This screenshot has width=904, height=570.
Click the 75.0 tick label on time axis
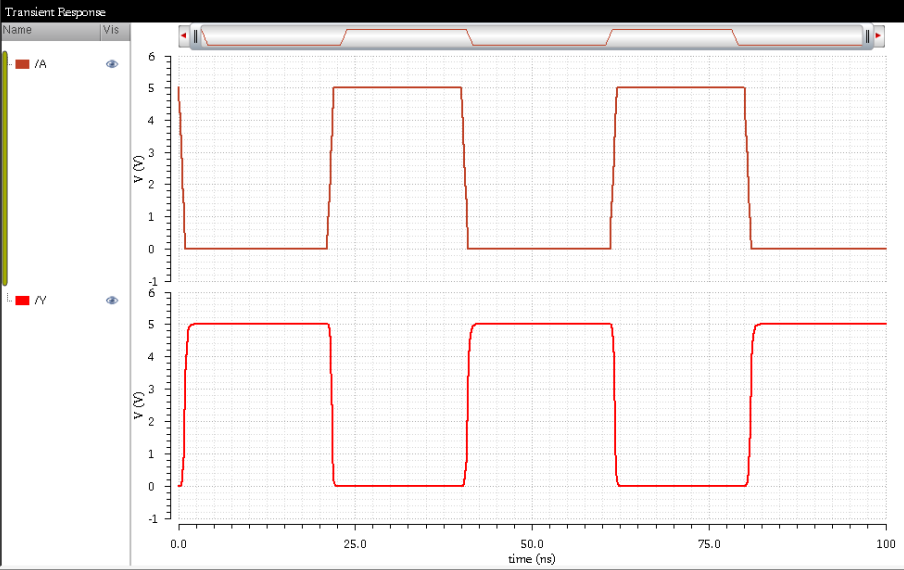click(709, 544)
